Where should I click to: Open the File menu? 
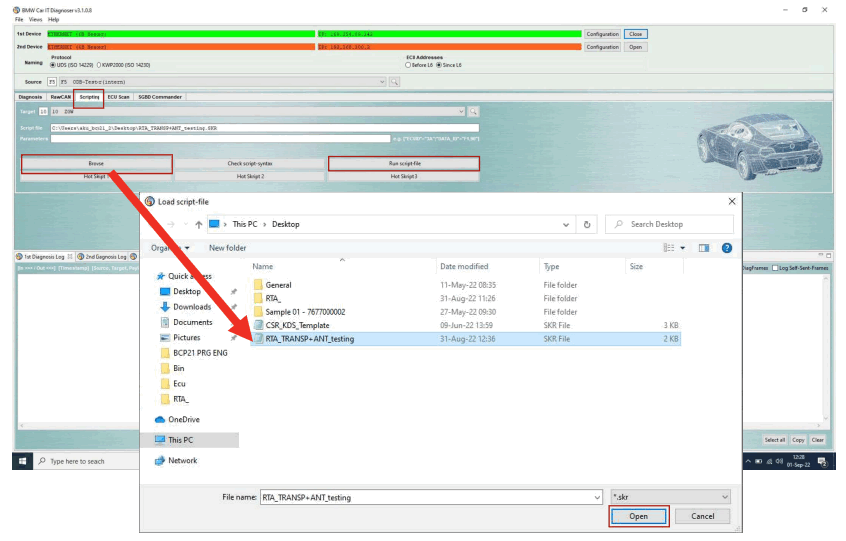click(19, 19)
